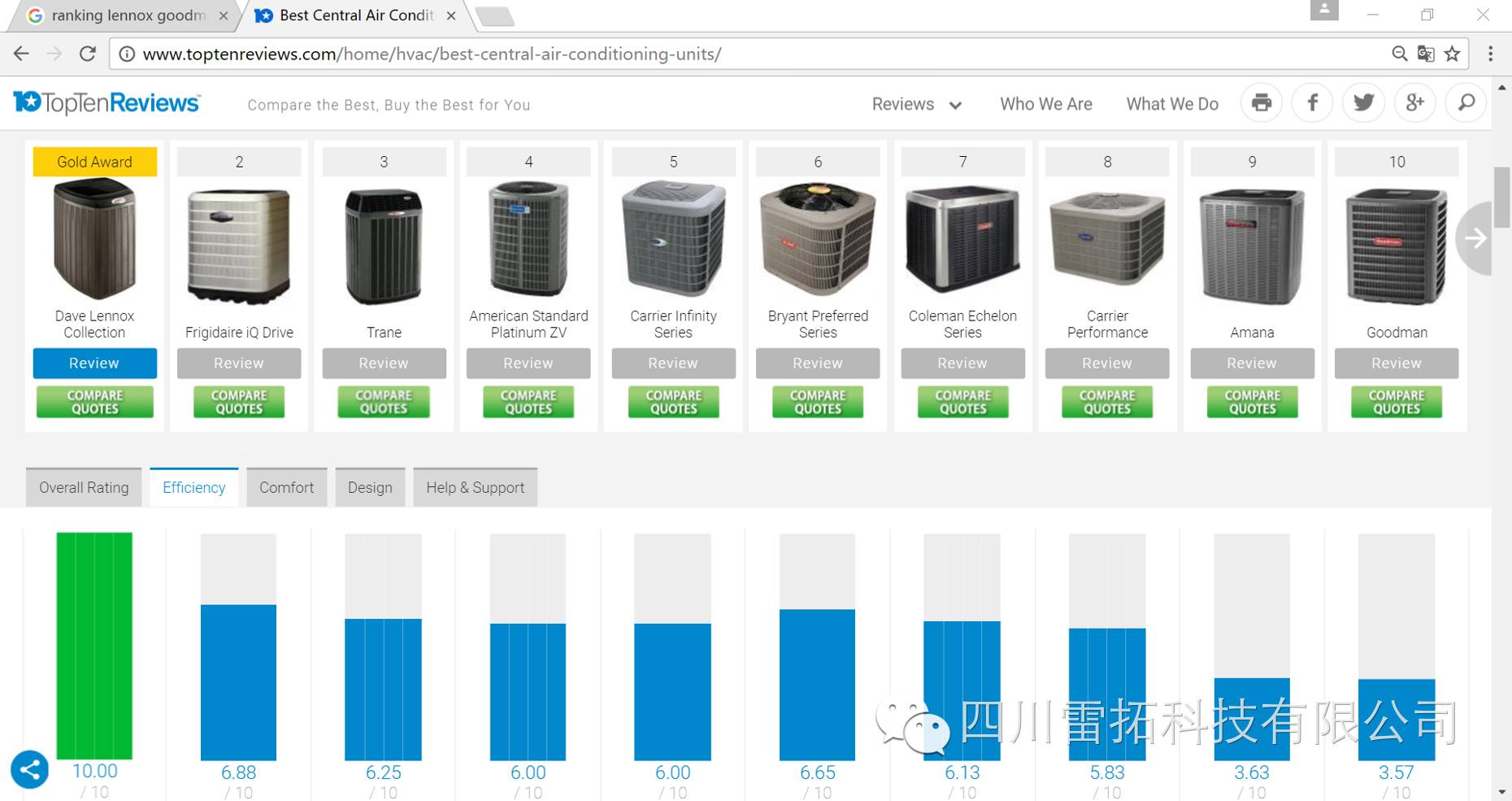1512x801 pixels.
Task: Switch to the Overall Rating tab
Action: click(x=84, y=487)
